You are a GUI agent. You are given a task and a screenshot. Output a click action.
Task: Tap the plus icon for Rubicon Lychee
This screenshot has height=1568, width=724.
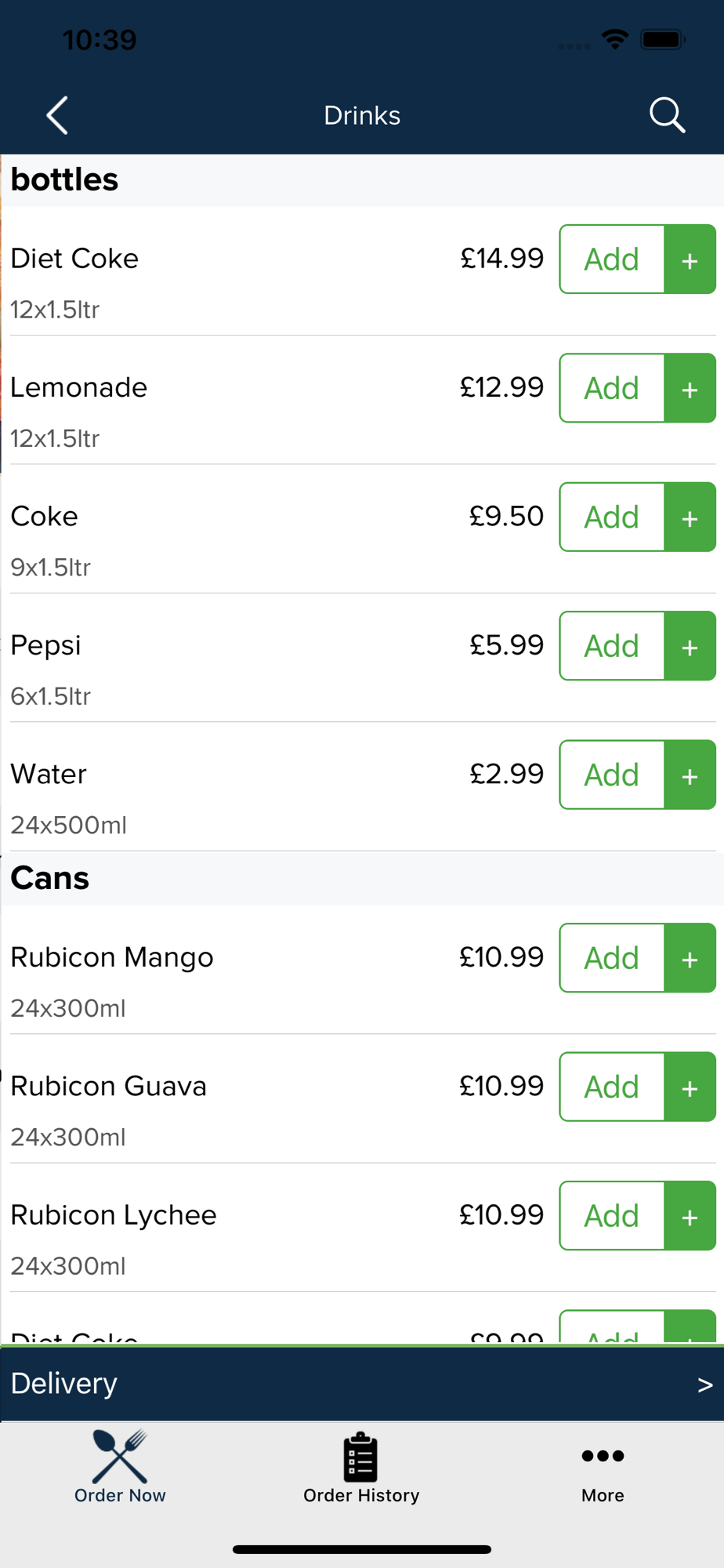[690, 1216]
